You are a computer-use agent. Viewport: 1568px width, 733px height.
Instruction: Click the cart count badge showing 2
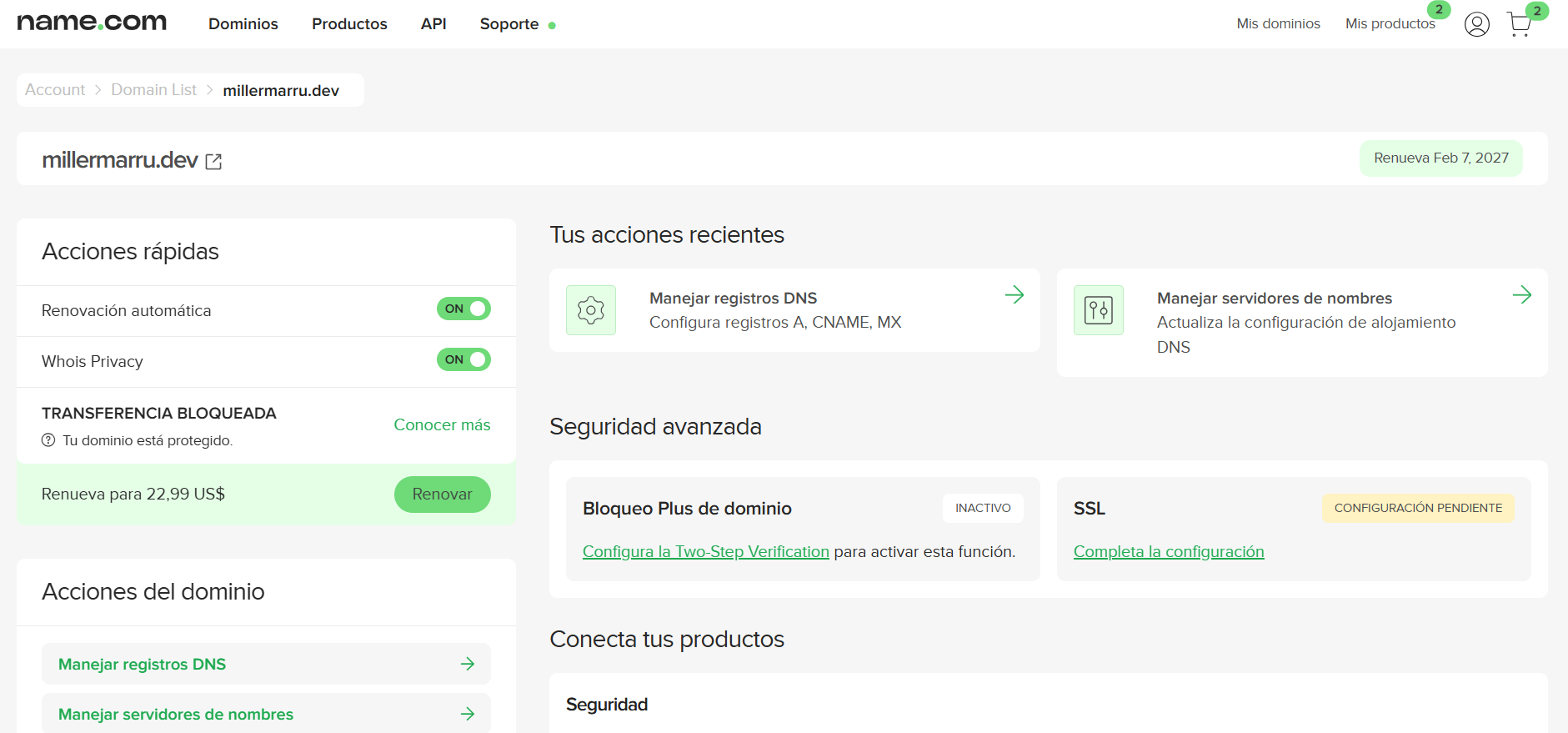tap(1537, 11)
